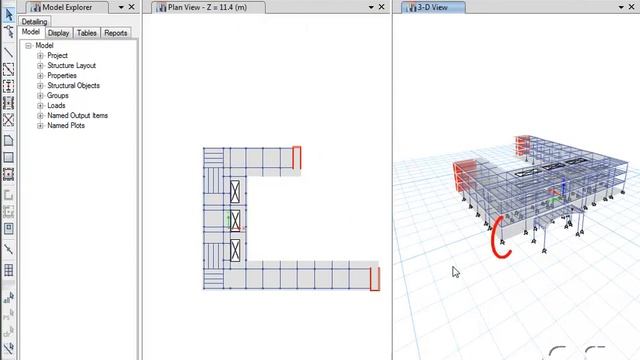
Task: Expand the Loads tree node
Action: 40,106
